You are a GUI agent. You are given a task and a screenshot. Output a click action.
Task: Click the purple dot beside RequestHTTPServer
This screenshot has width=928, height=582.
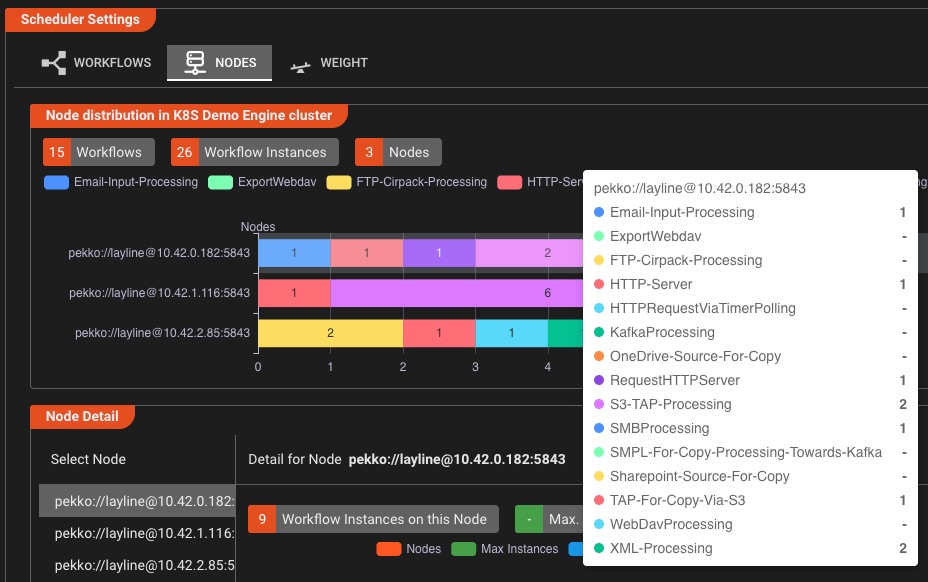598,380
